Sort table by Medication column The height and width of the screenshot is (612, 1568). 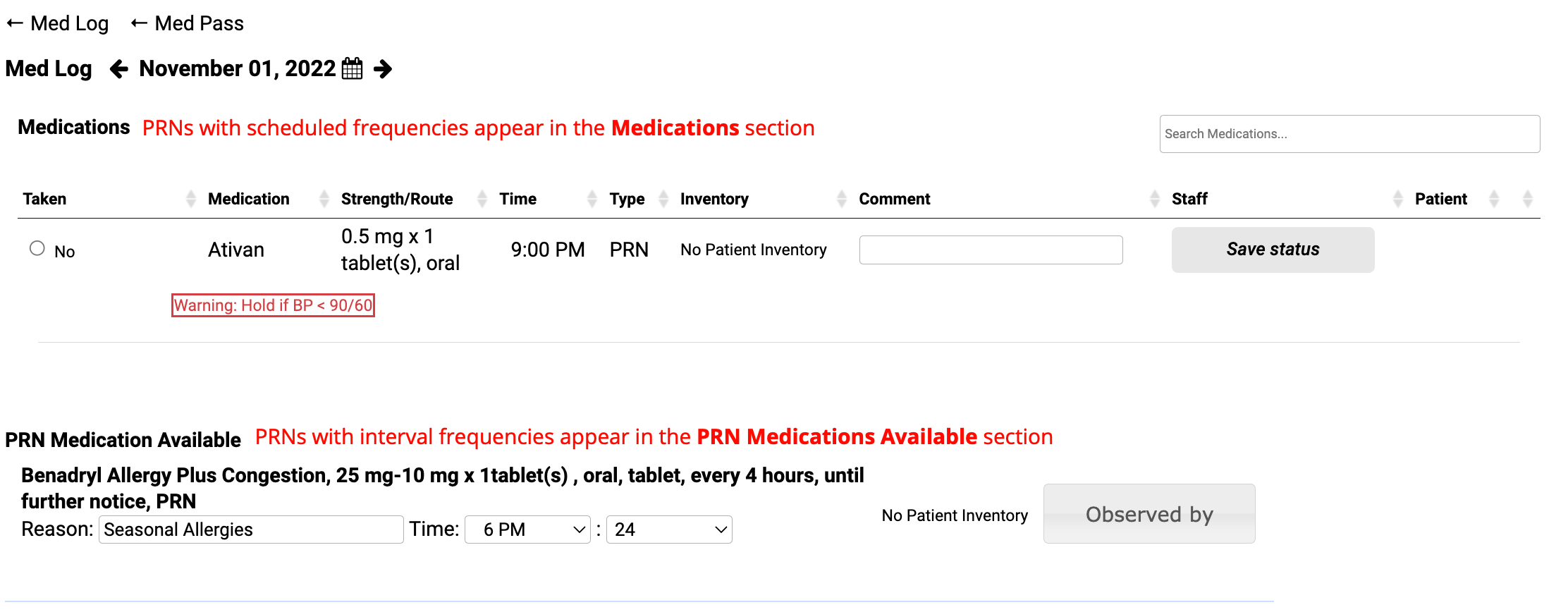[324, 199]
